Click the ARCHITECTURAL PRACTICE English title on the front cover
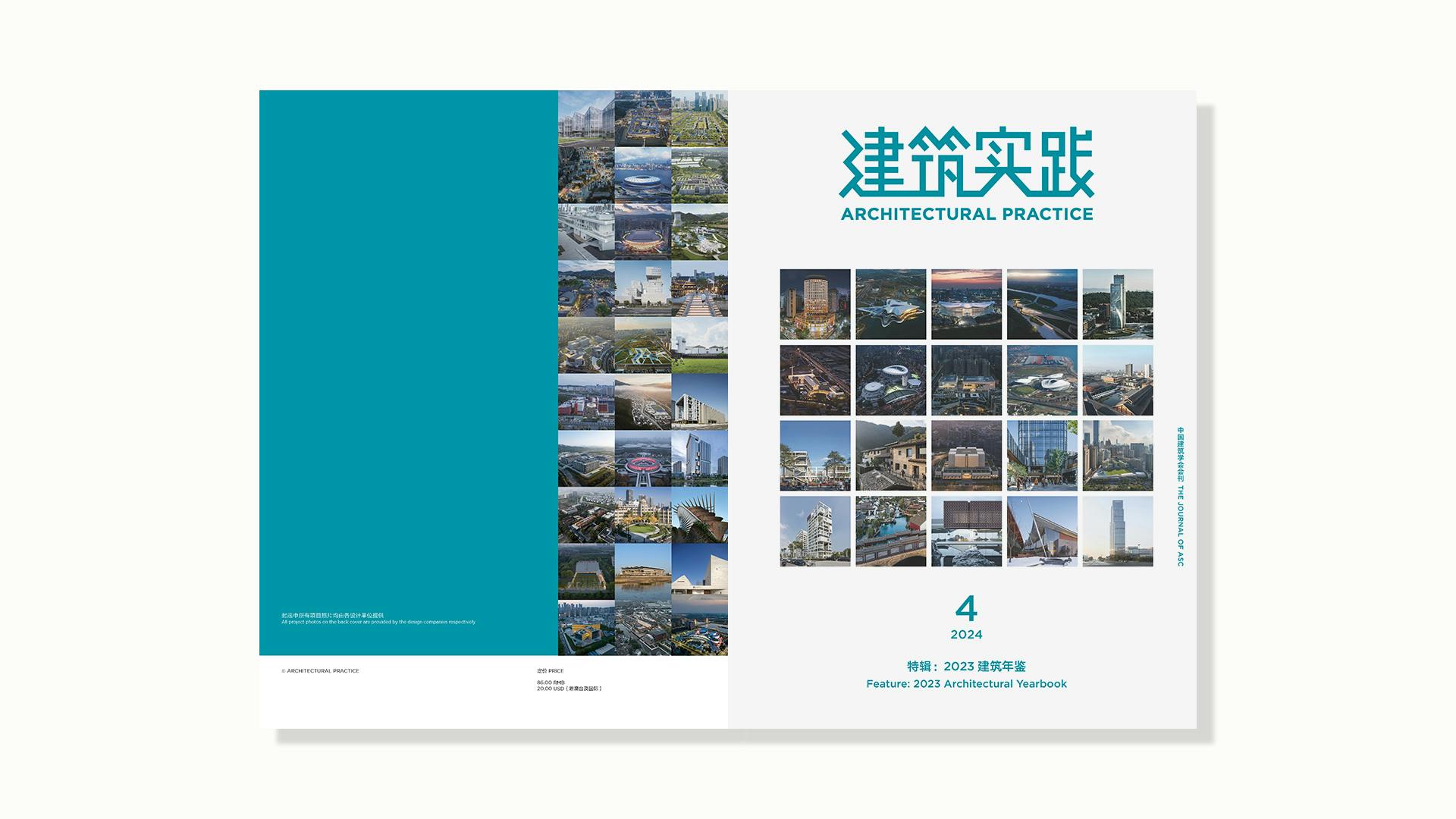The image size is (1456, 819). point(967,214)
